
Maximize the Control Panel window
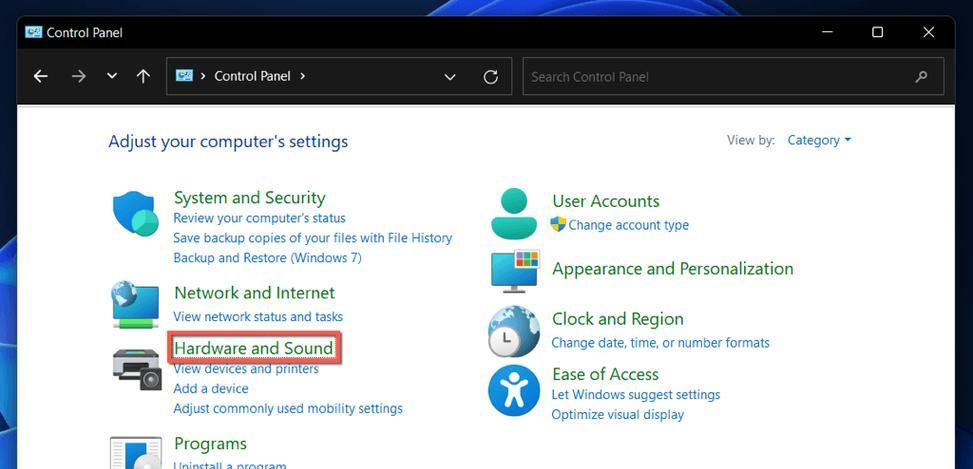(x=877, y=32)
